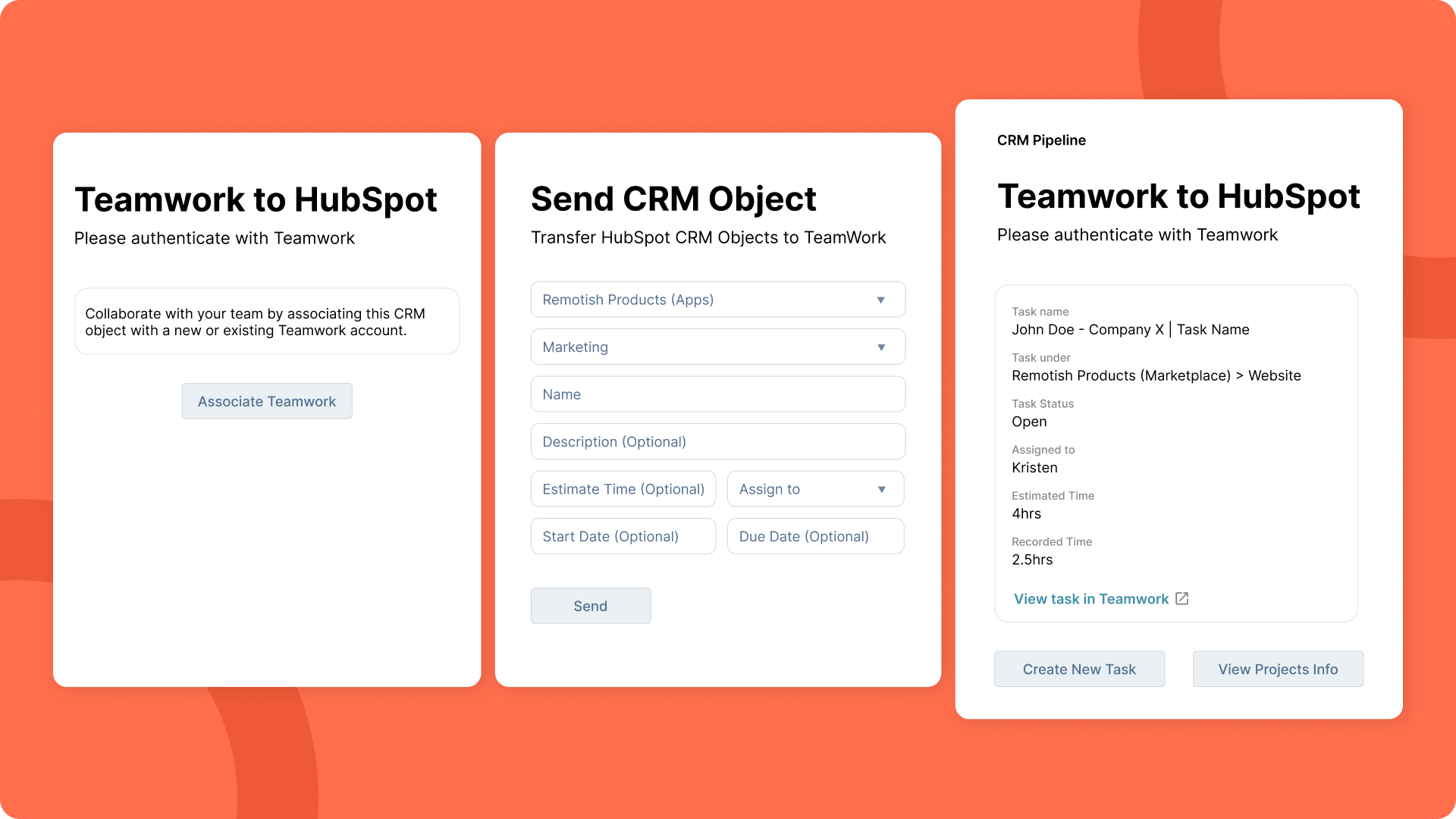Click the Create New Task button

click(1079, 668)
